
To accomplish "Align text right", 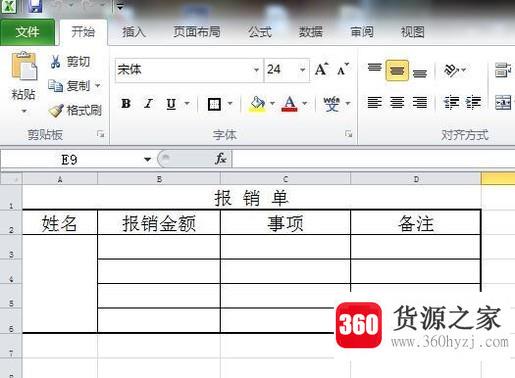I will point(420,102).
